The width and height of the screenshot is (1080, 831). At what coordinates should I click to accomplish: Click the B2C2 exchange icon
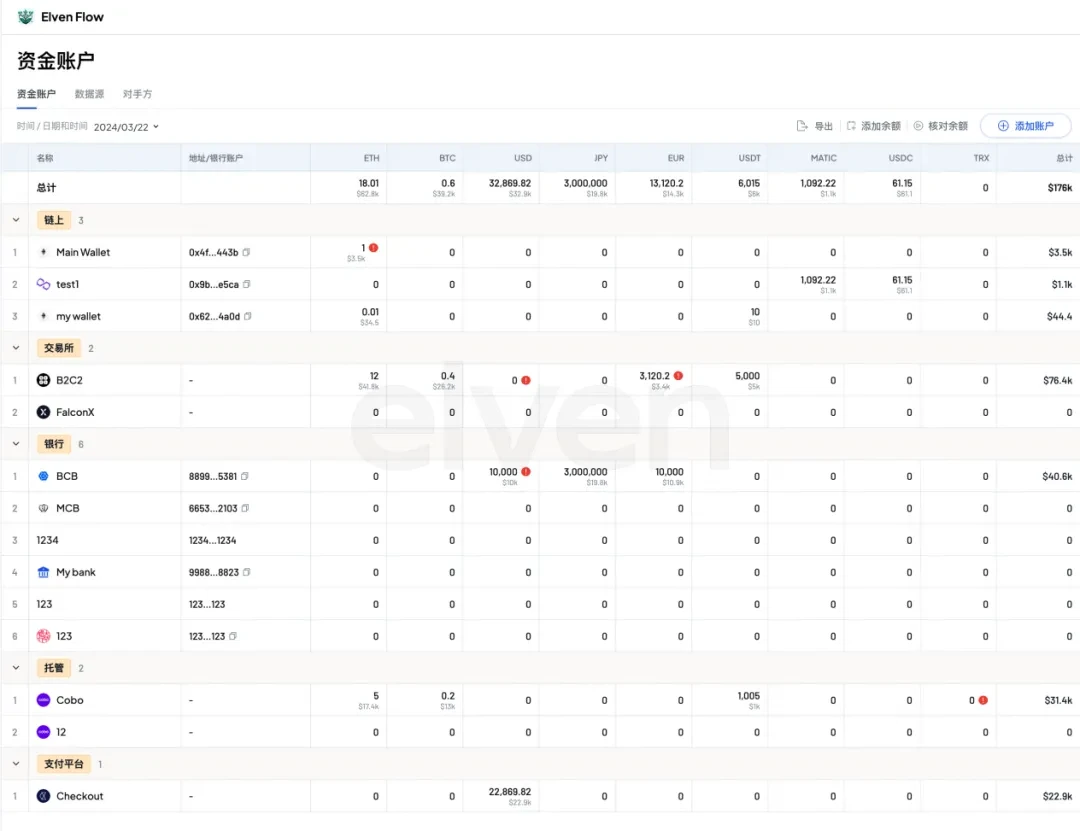tap(43, 380)
